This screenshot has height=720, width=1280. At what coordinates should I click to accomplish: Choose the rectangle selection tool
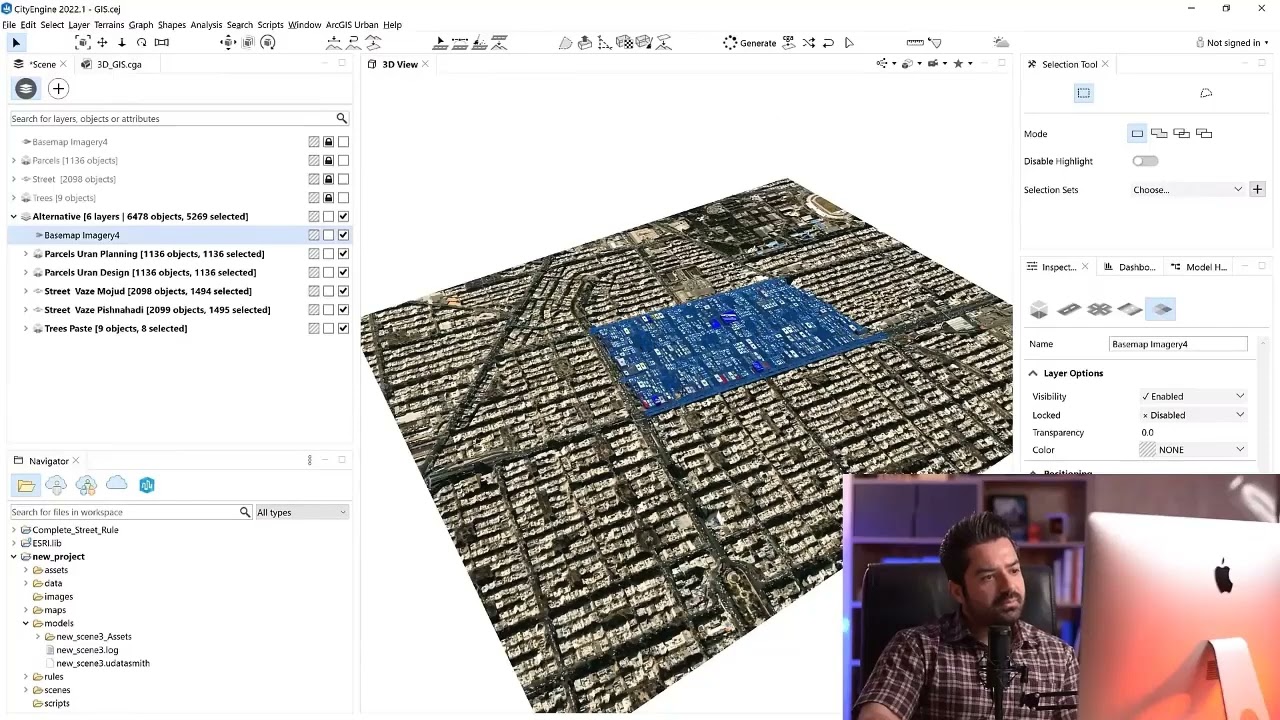click(x=1084, y=93)
